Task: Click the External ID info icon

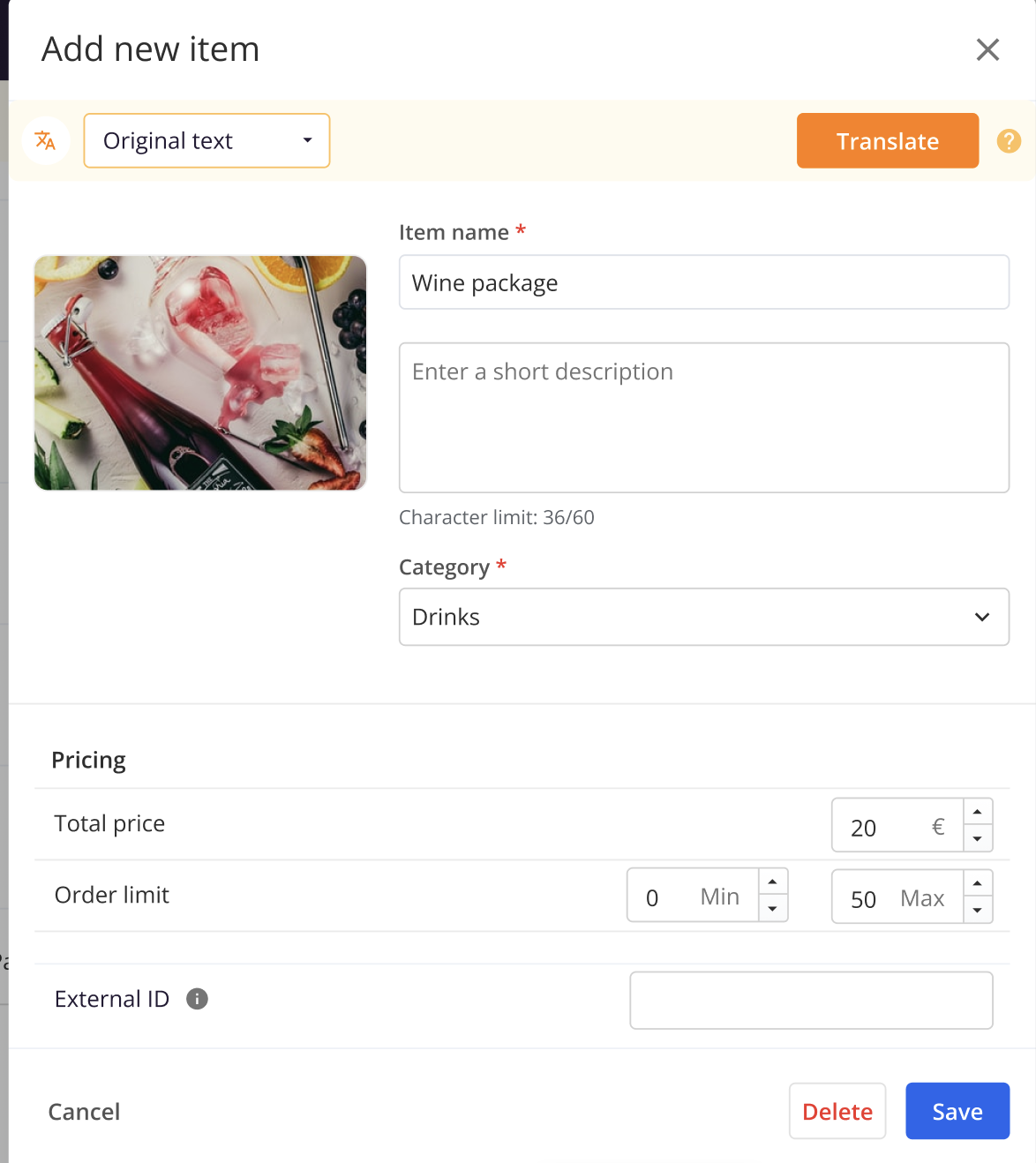Action: click(197, 999)
